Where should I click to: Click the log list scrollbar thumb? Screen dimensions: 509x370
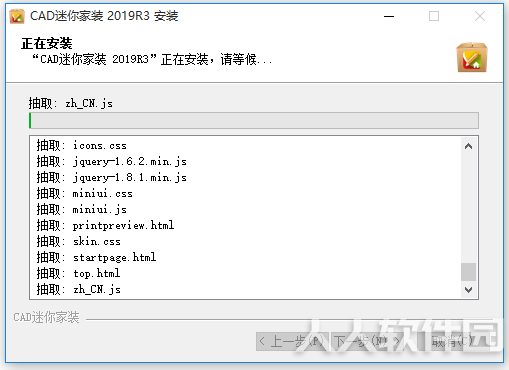click(x=468, y=272)
